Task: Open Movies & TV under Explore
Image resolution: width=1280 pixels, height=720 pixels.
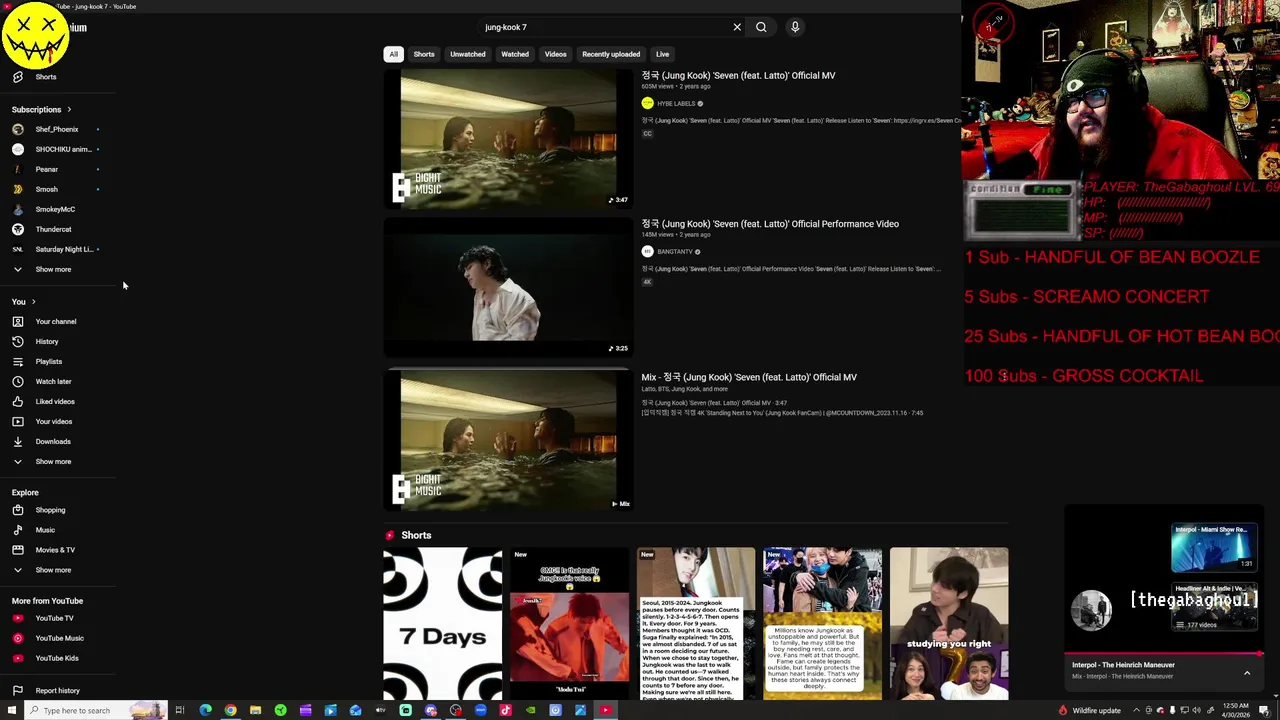Action: tap(55, 550)
